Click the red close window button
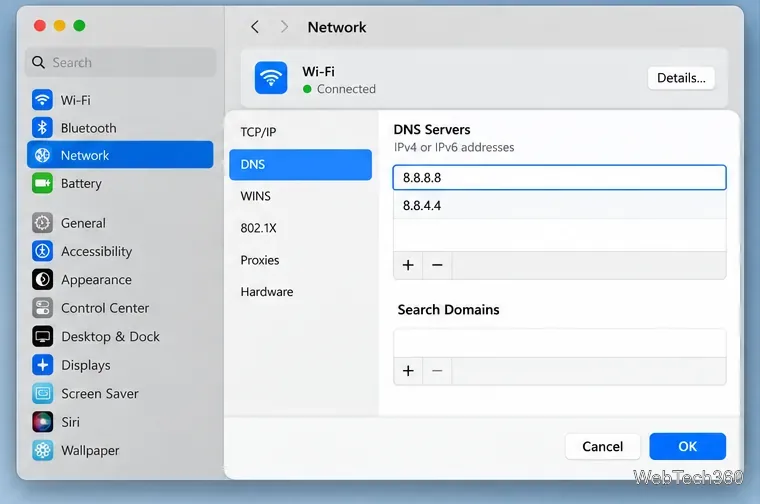 pyautogui.click(x=40, y=25)
